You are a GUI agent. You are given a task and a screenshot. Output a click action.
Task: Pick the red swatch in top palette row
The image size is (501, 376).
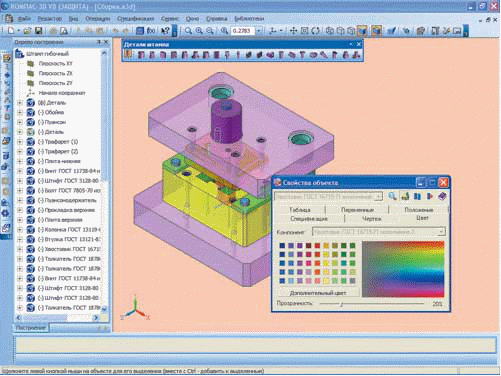(x=317, y=246)
